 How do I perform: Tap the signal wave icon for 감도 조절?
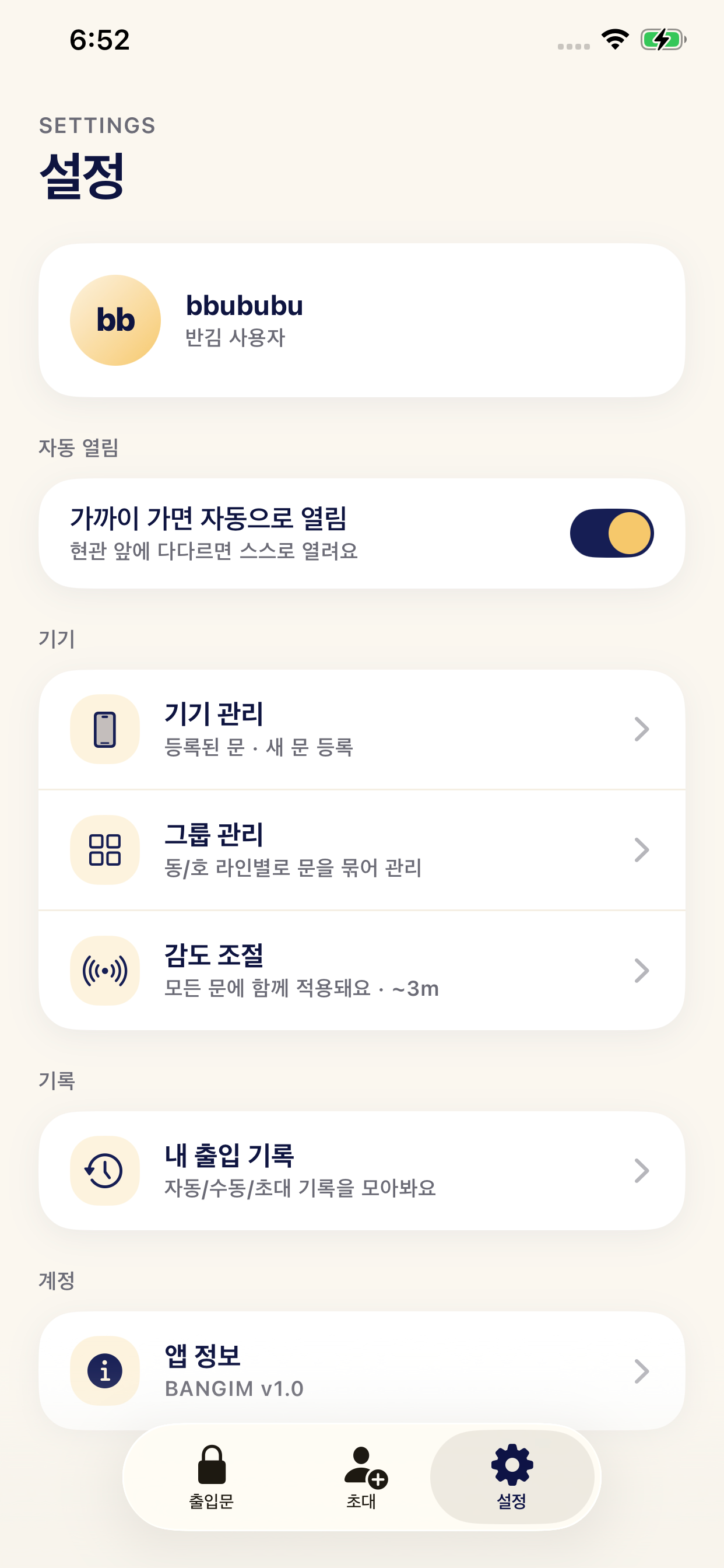click(x=105, y=970)
